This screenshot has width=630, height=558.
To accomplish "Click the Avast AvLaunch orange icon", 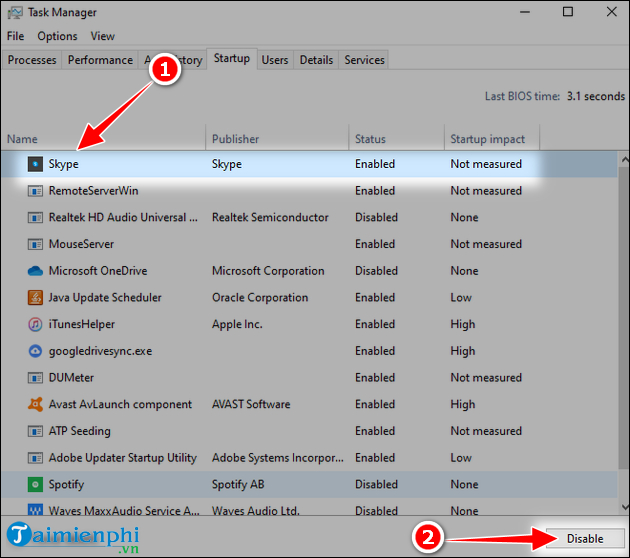I will (x=35, y=405).
